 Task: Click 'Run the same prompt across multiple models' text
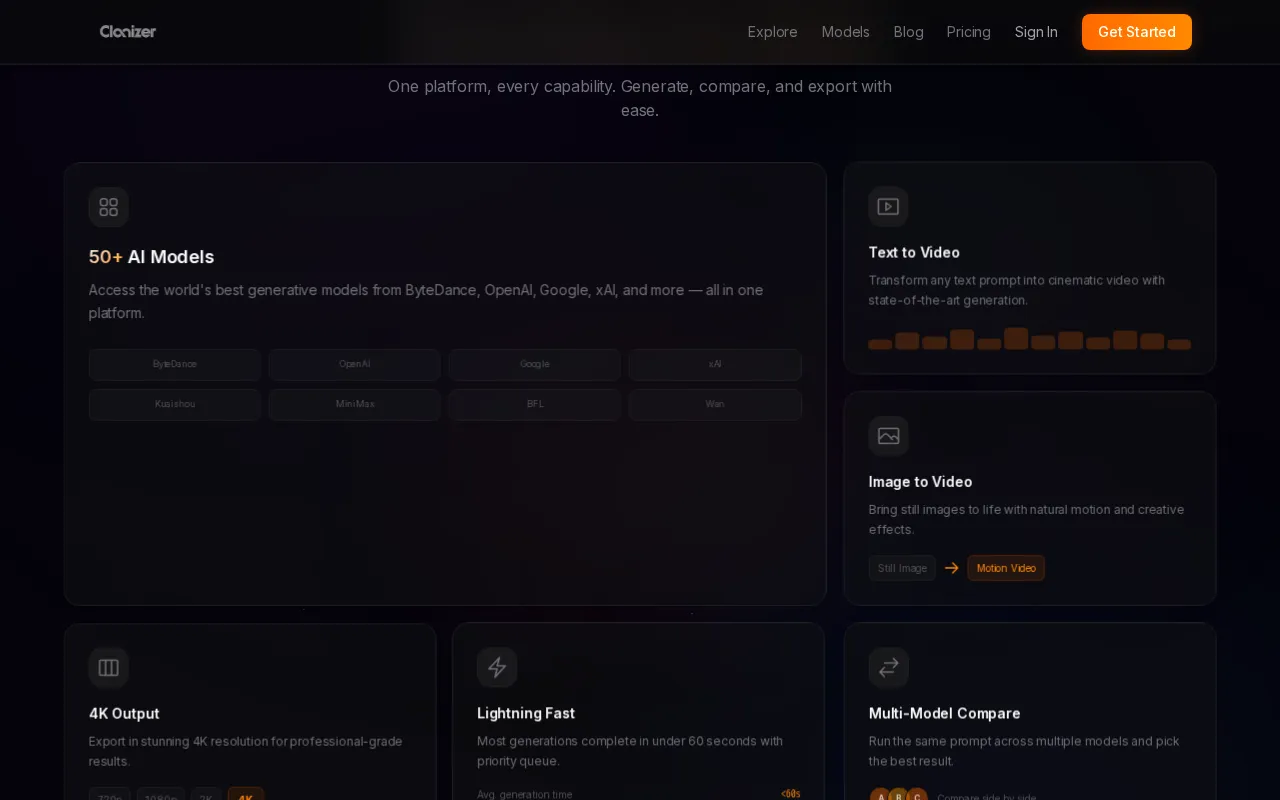pos(1024,751)
